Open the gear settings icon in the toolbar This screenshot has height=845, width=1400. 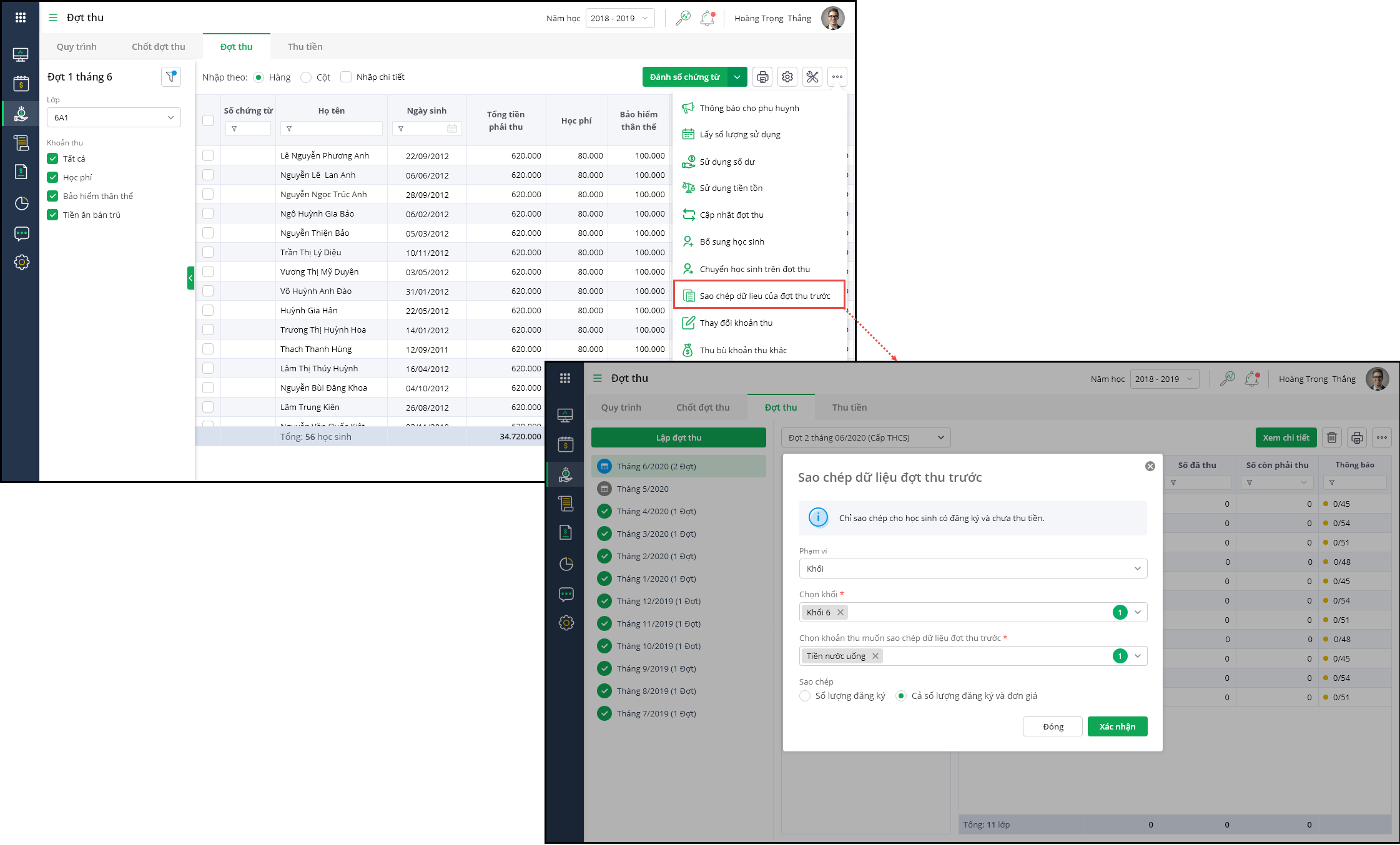click(x=787, y=77)
